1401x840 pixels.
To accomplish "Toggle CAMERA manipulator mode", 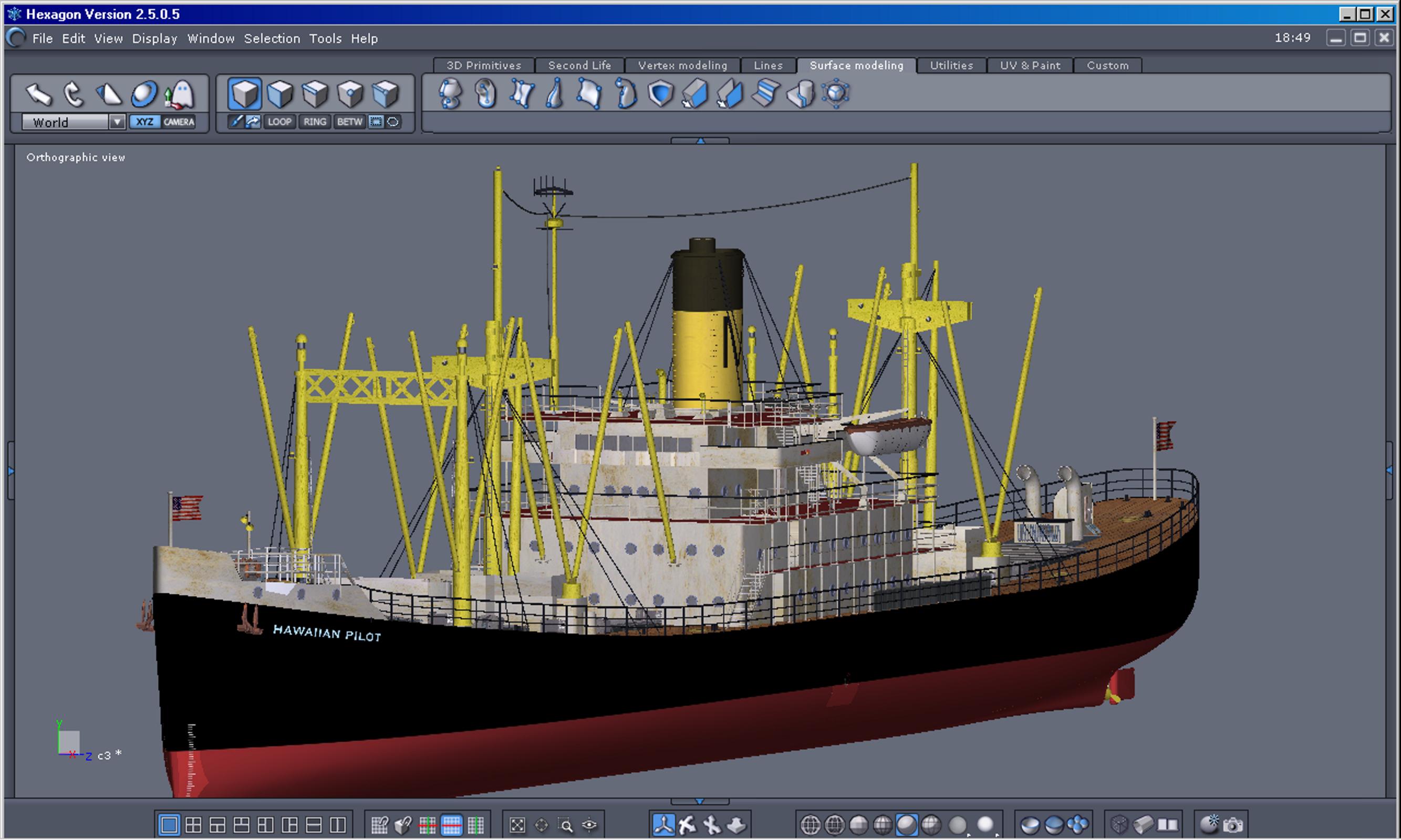I will 179,122.
